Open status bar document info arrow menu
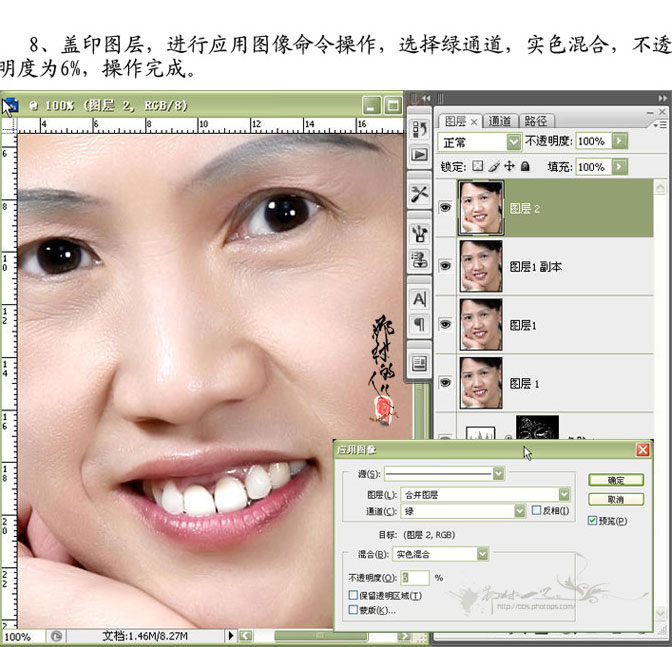 click(231, 635)
